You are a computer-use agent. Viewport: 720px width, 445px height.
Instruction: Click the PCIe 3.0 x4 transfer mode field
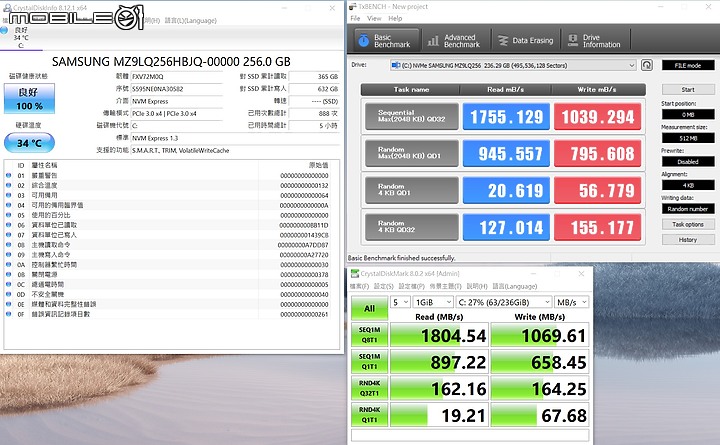click(x=177, y=113)
